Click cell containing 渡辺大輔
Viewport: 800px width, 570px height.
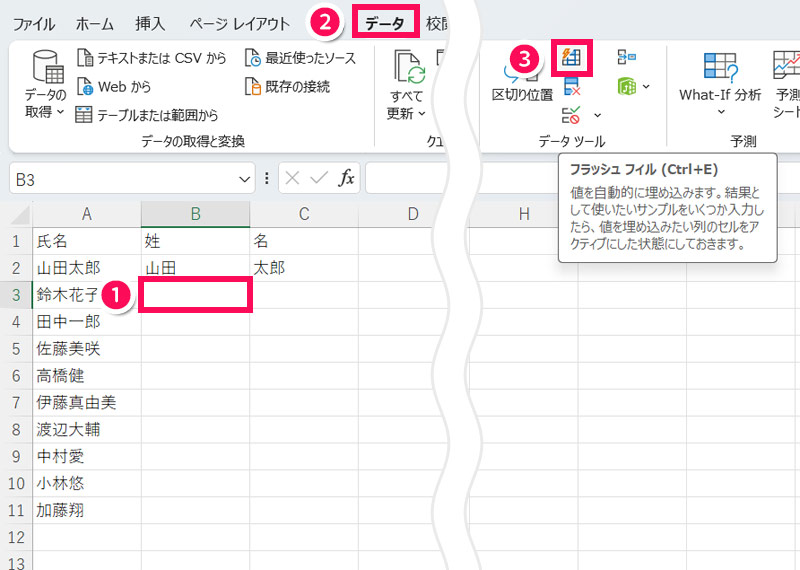(x=87, y=430)
